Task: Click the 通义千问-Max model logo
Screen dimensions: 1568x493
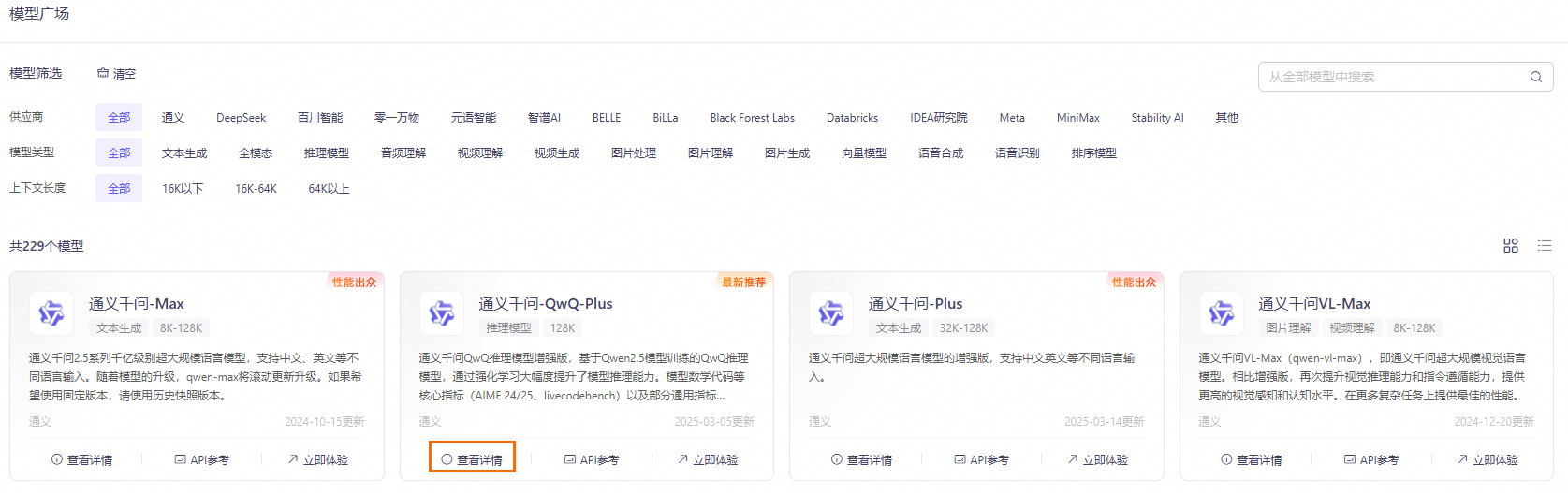Action: coord(51,313)
